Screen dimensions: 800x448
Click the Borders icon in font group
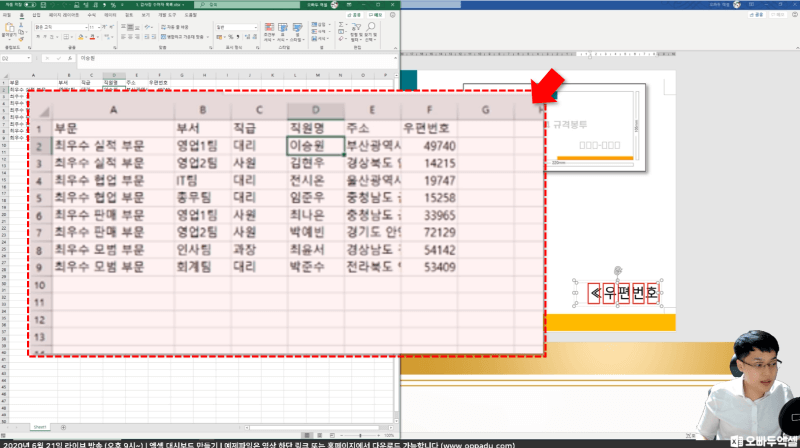(x=66, y=37)
